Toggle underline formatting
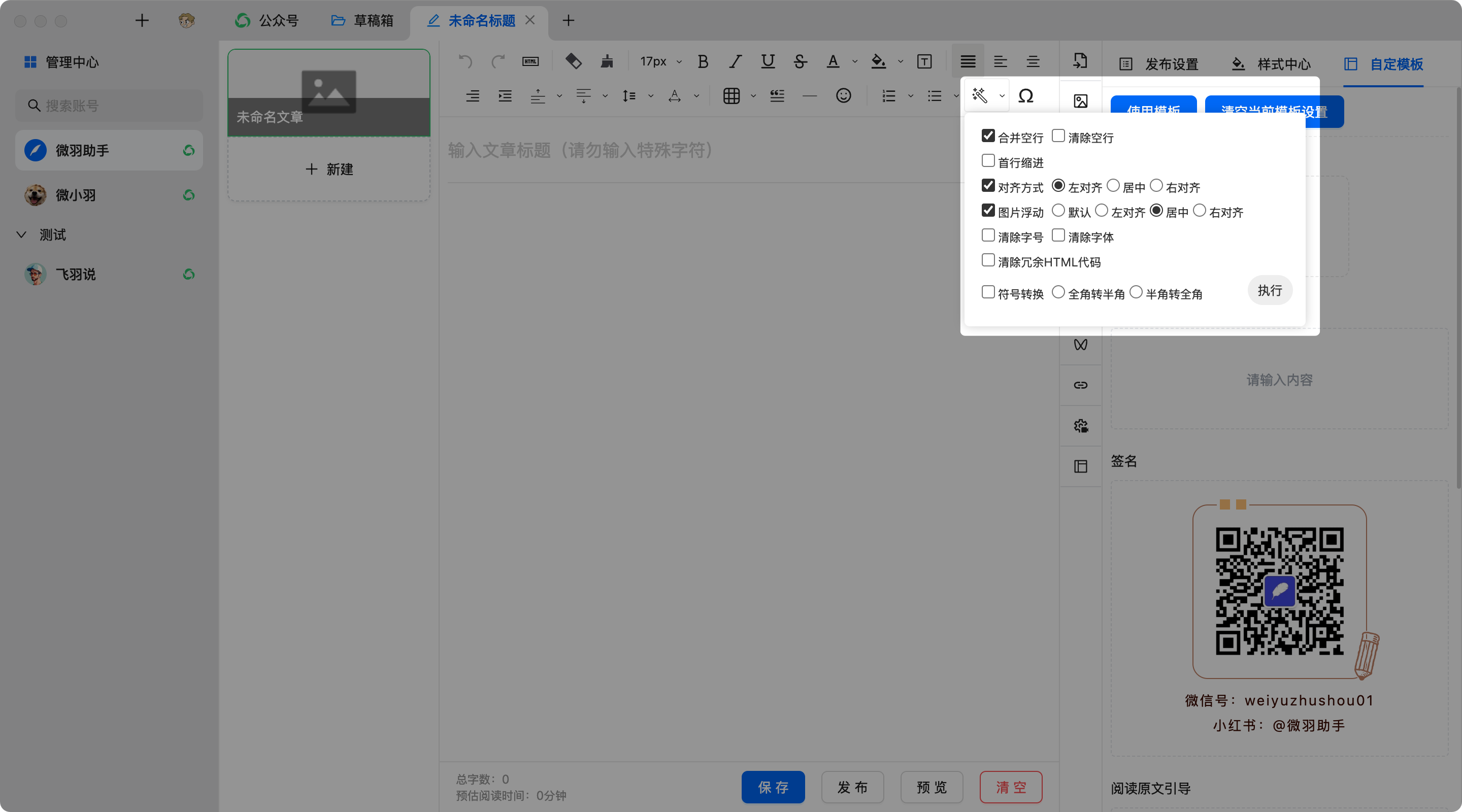Image resolution: width=1462 pixels, height=812 pixels. [x=768, y=61]
